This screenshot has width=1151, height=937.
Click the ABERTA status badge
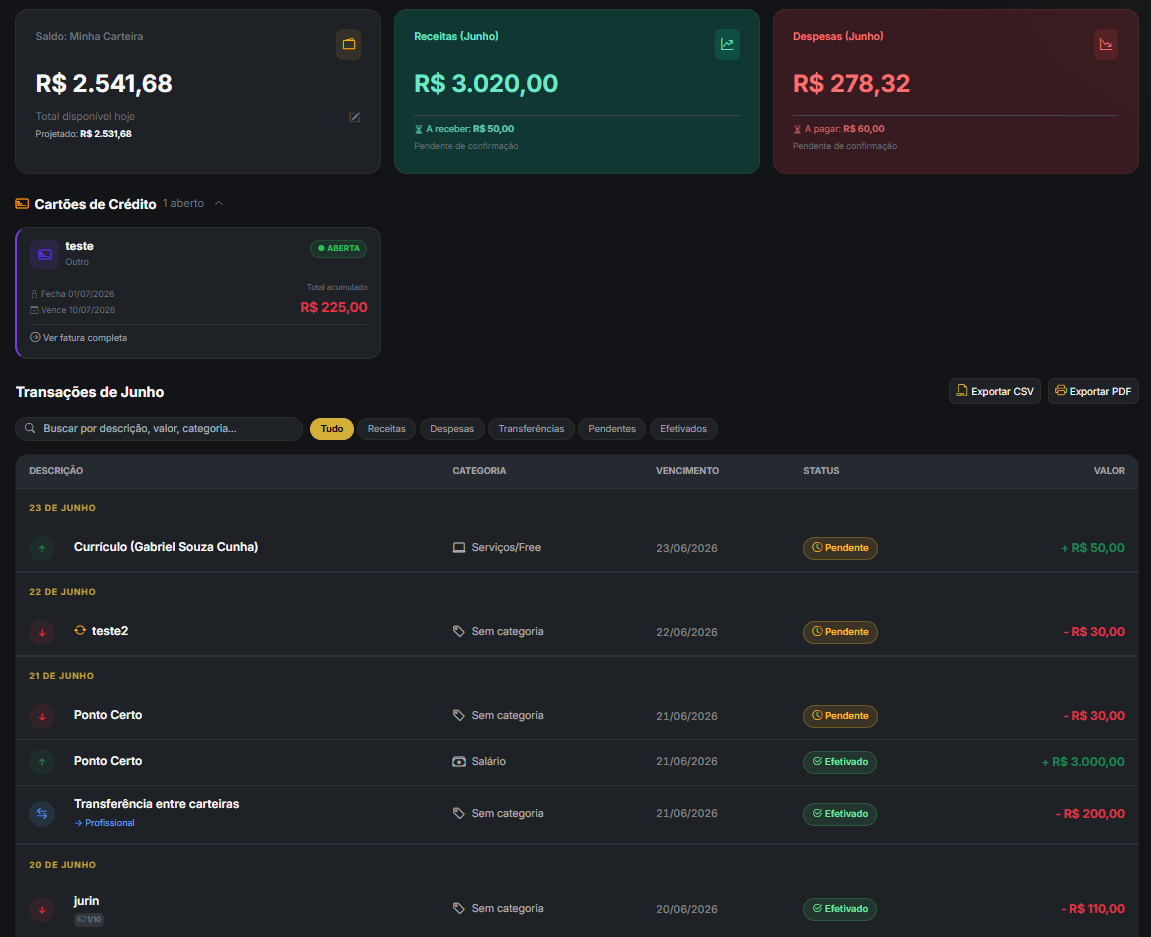click(338, 248)
